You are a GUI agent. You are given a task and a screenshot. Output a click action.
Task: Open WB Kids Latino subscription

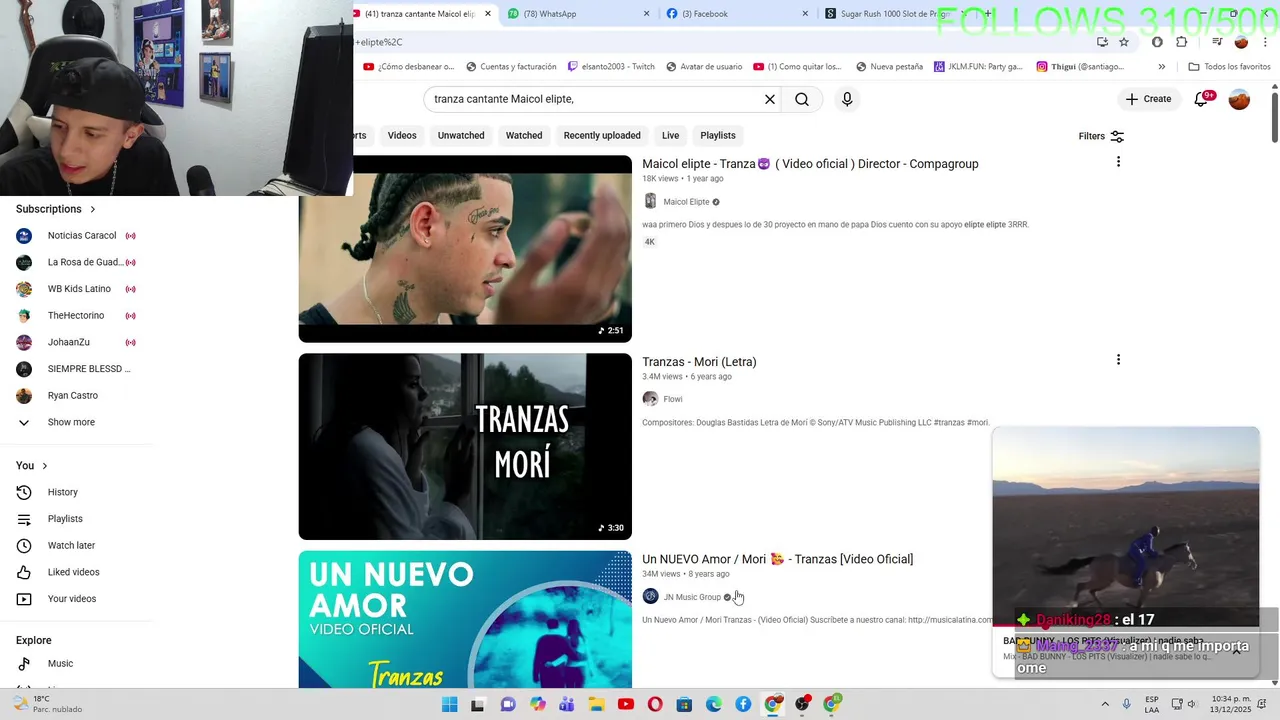(78, 289)
